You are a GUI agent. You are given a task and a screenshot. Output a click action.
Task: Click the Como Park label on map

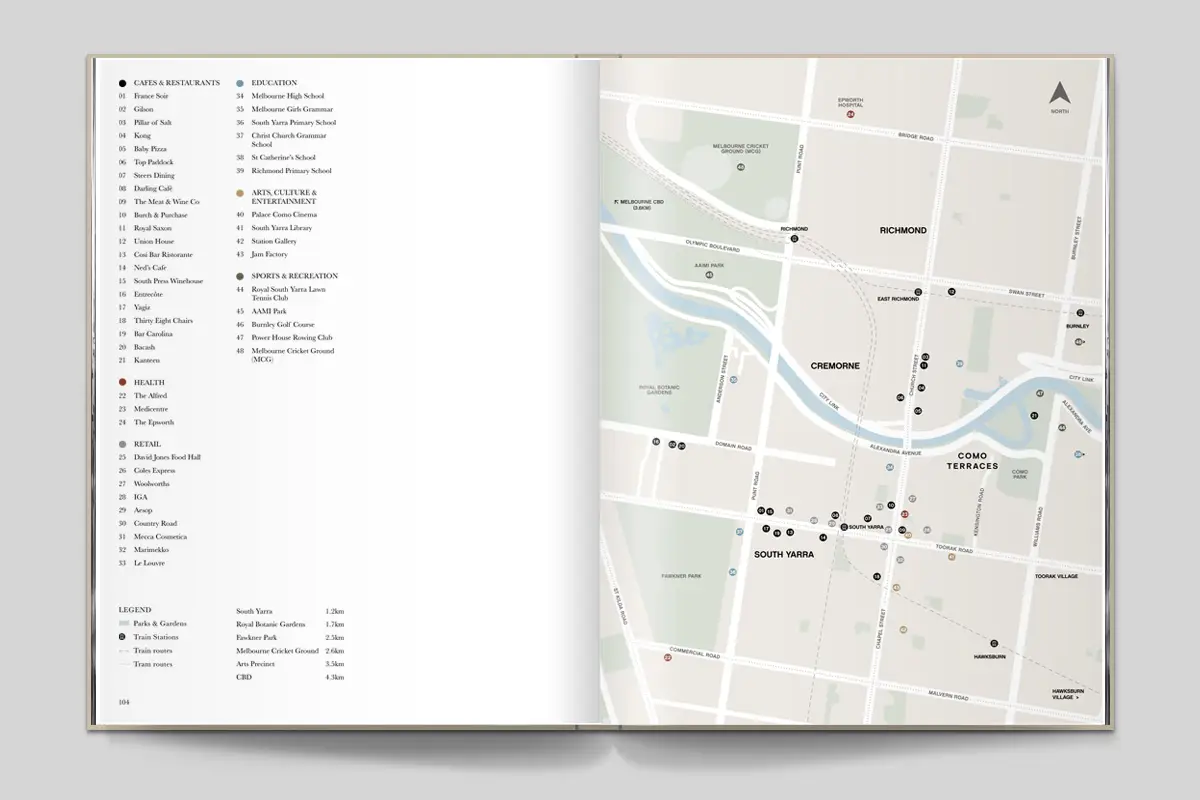(1020, 475)
